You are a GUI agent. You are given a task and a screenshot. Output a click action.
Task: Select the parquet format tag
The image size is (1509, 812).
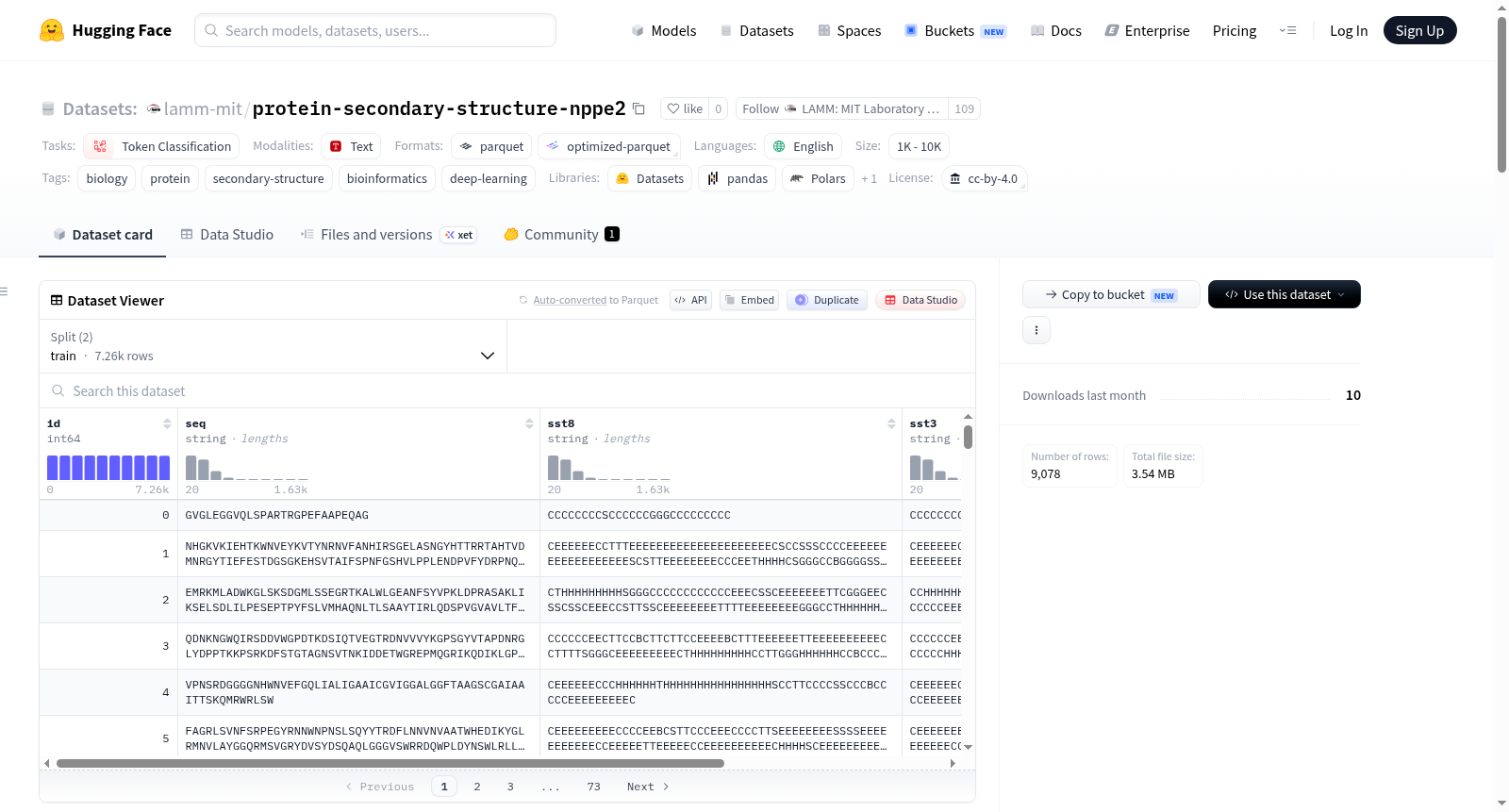coord(491,146)
